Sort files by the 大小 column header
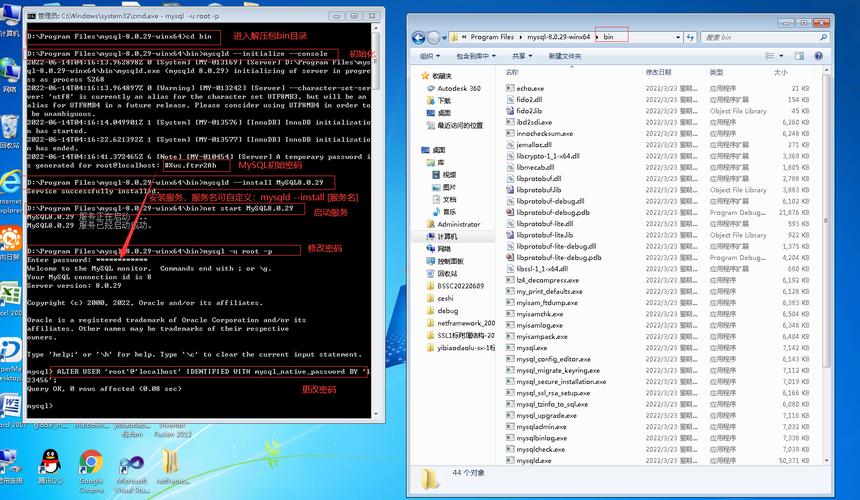This screenshot has width=860, height=500. click(780, 72)
